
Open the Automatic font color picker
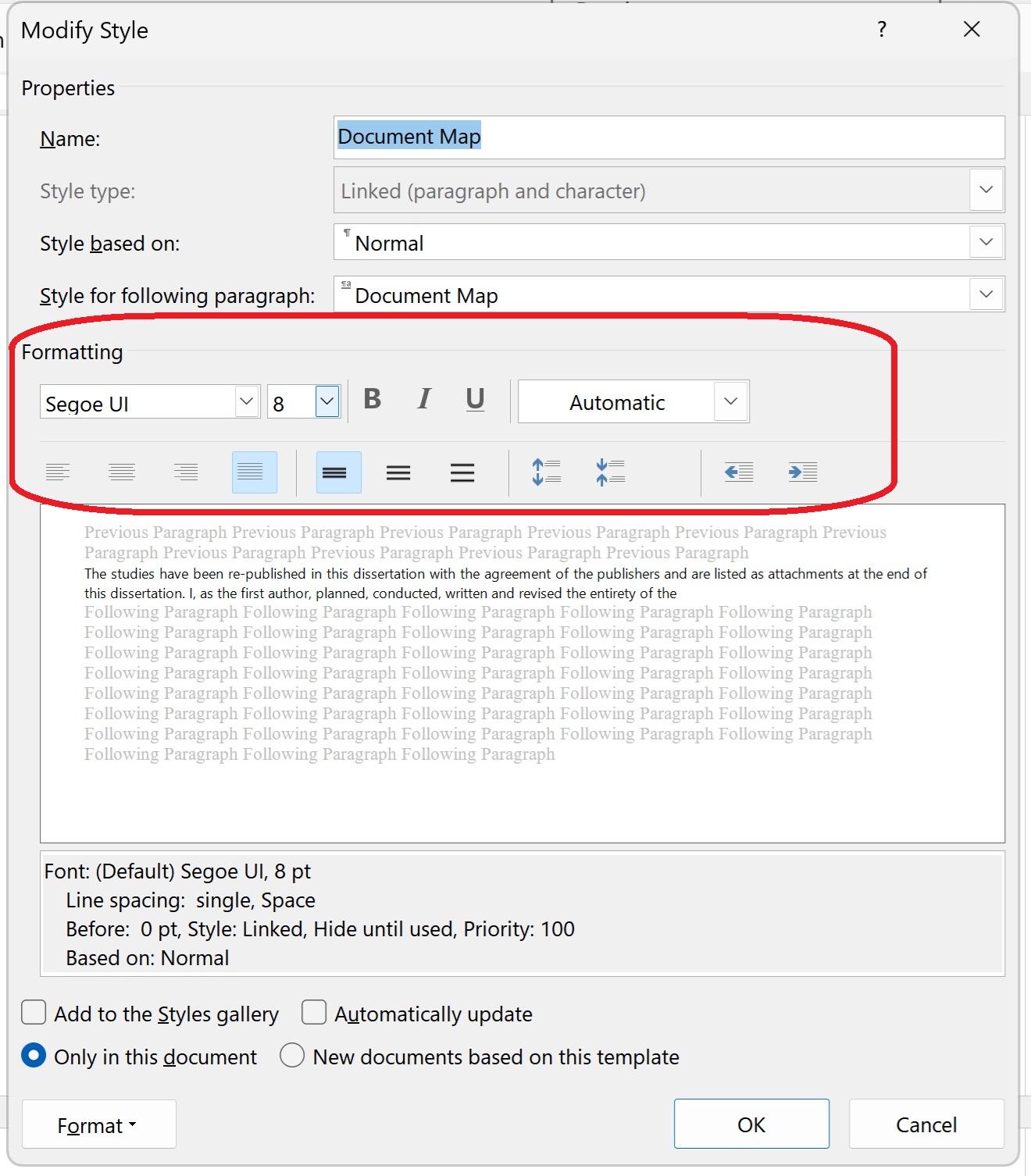click(x=730, y=402)
